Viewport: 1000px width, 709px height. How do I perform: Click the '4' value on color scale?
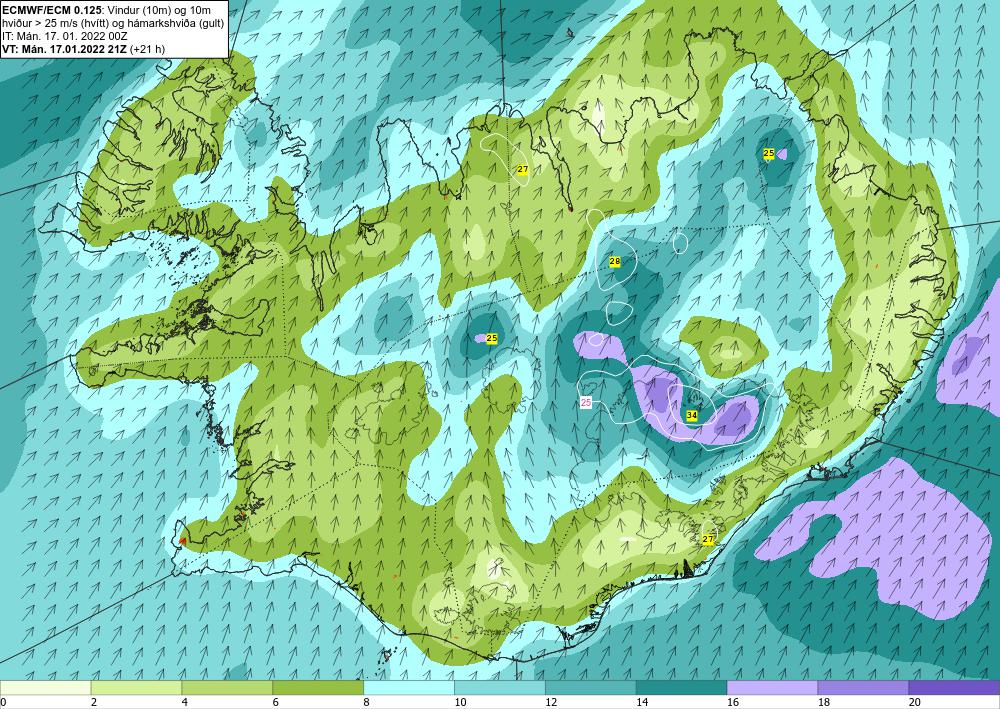[185, 703]
